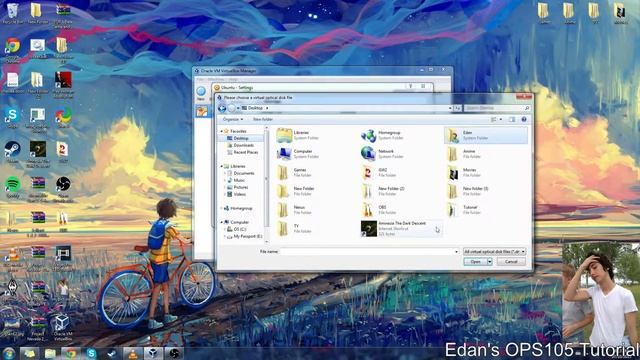
Task: Open Chrome from the taskbar
Action: [x=71, y=353]
